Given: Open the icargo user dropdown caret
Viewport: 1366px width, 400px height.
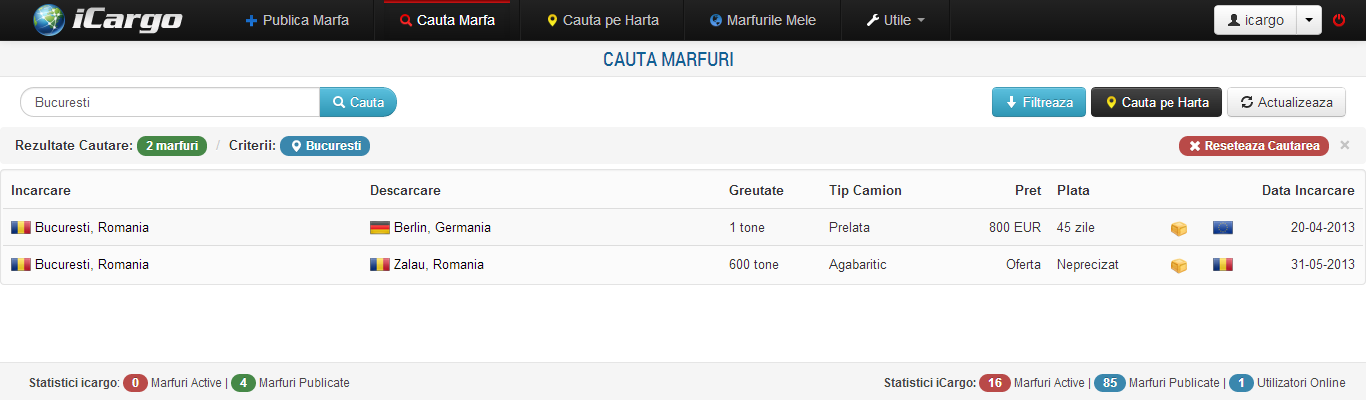Looking at the screenshot, I should [1308, 20].
